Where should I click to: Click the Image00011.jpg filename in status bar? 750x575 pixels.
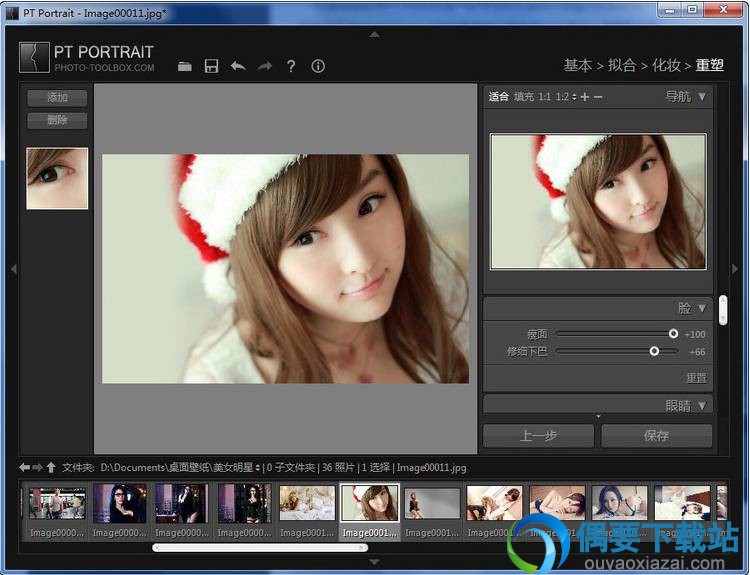[x=431, y=467]
